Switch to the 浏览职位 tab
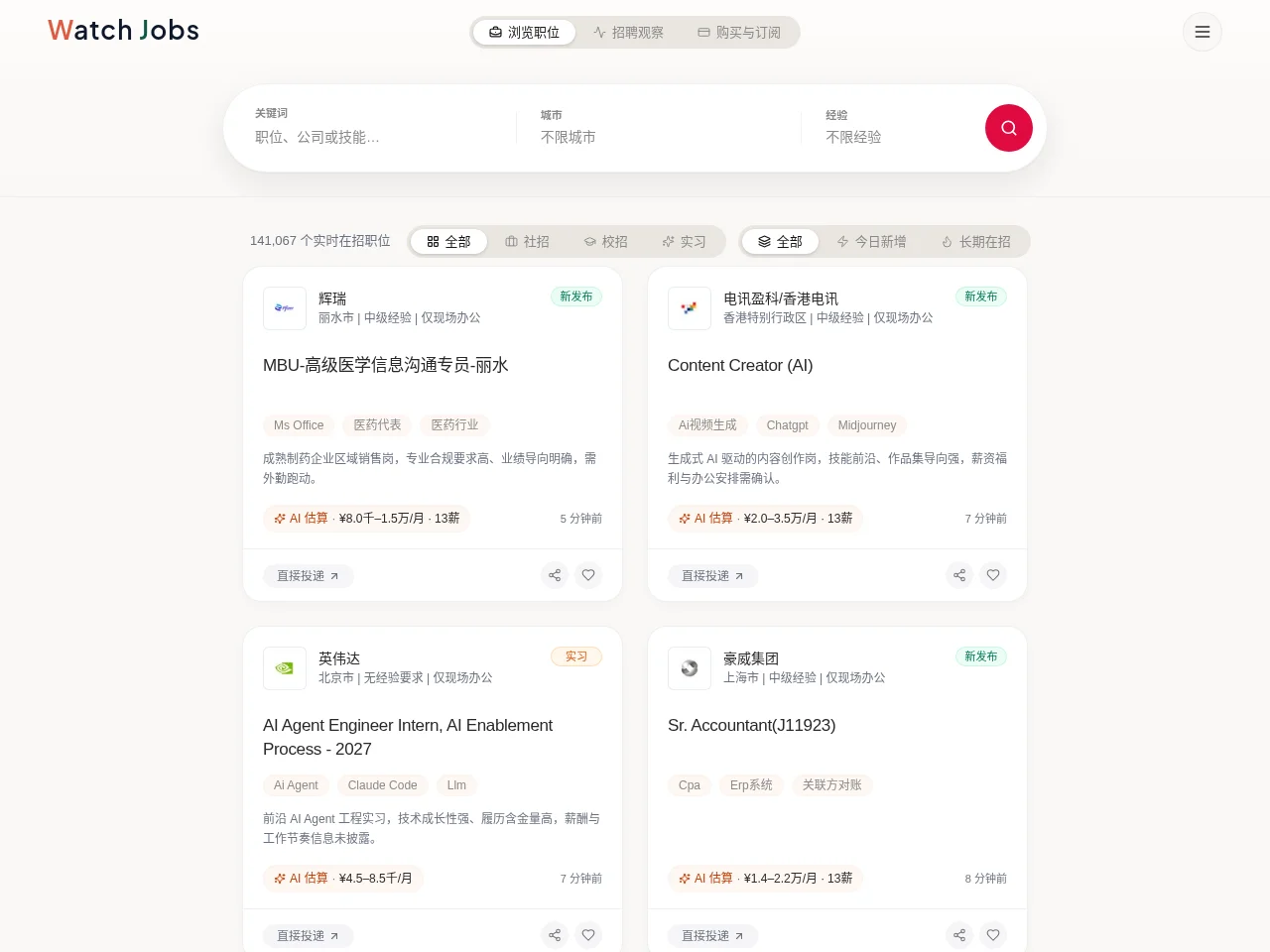This screenshot has width=1270, height=952. [525, 33]
